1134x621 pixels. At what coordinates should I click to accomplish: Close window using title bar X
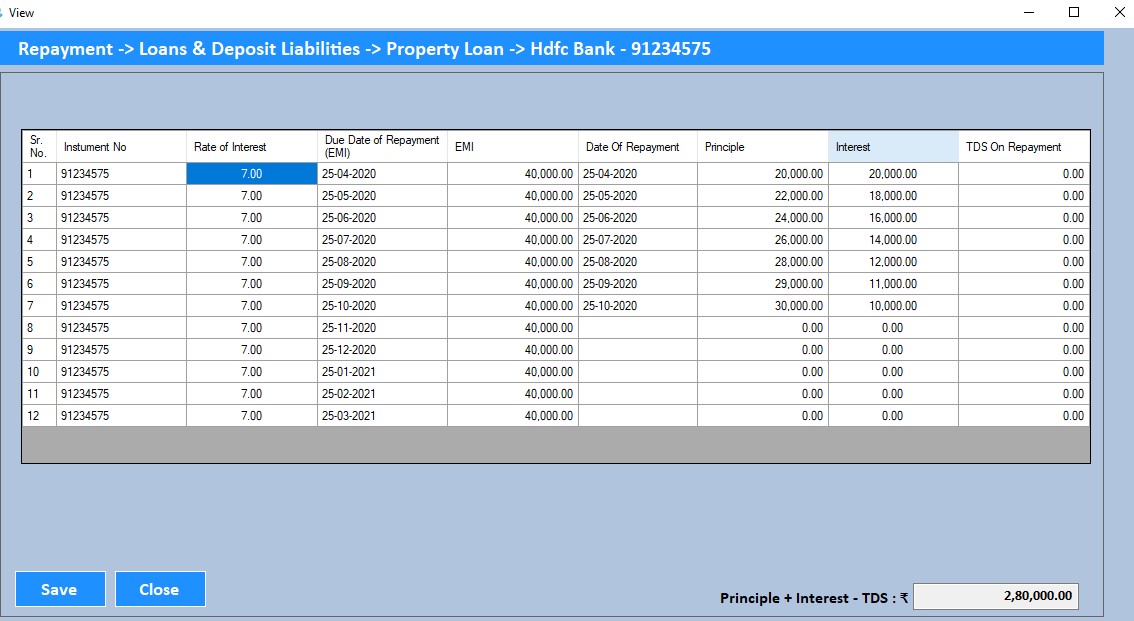click(x=1118, y=12)
